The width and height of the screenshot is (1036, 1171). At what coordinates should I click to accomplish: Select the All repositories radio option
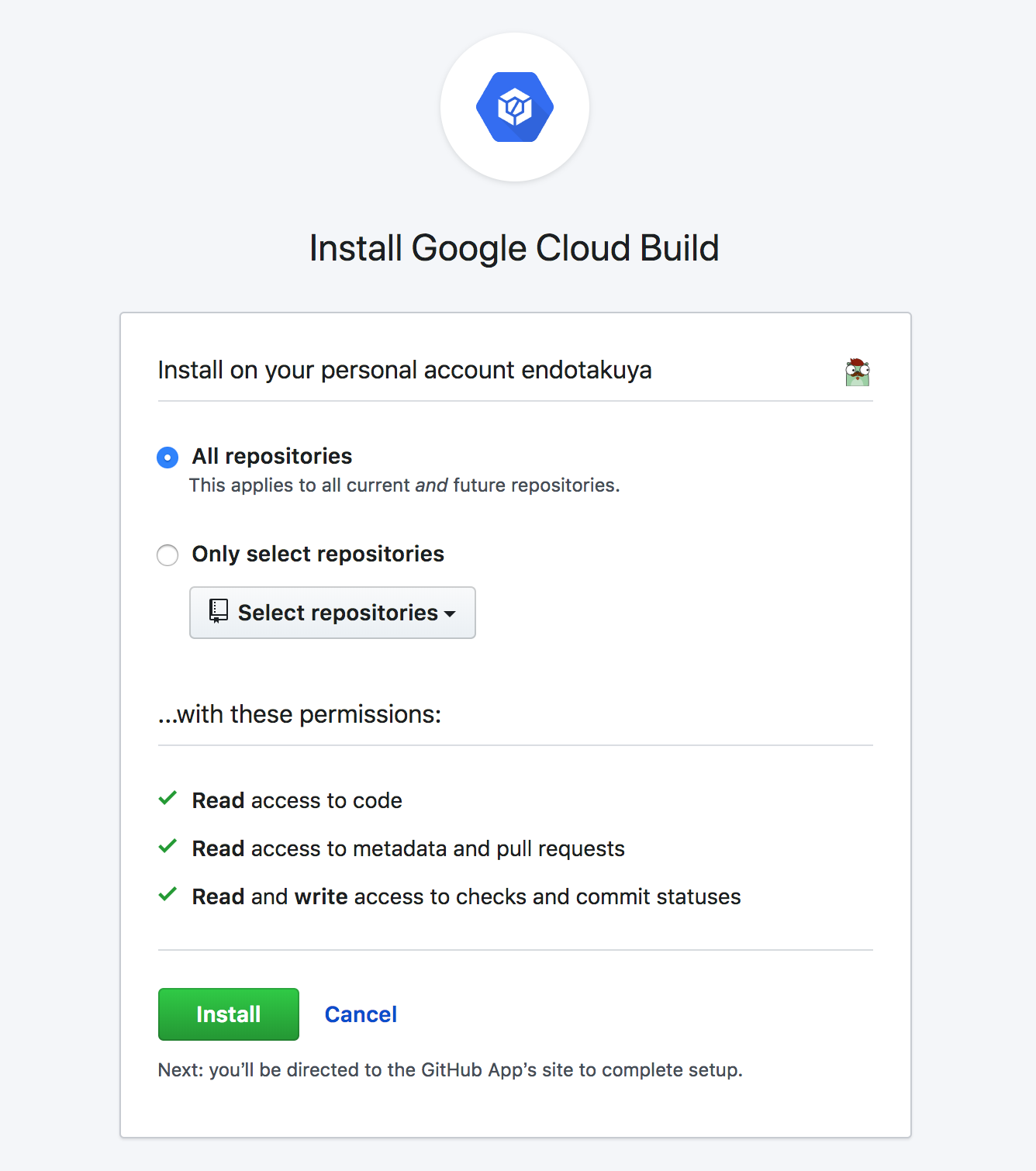pos(167,458)
